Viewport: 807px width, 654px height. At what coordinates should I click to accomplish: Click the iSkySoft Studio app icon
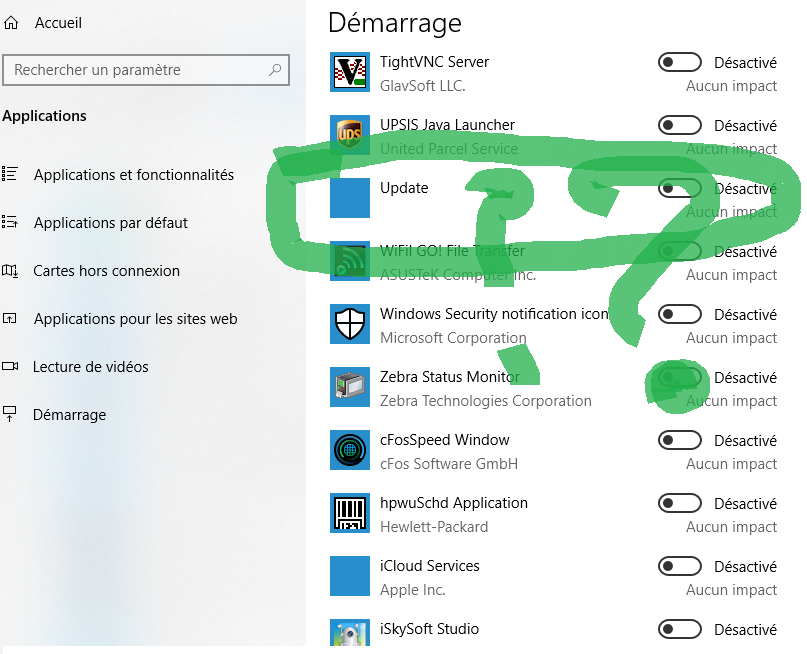point(350,632)
